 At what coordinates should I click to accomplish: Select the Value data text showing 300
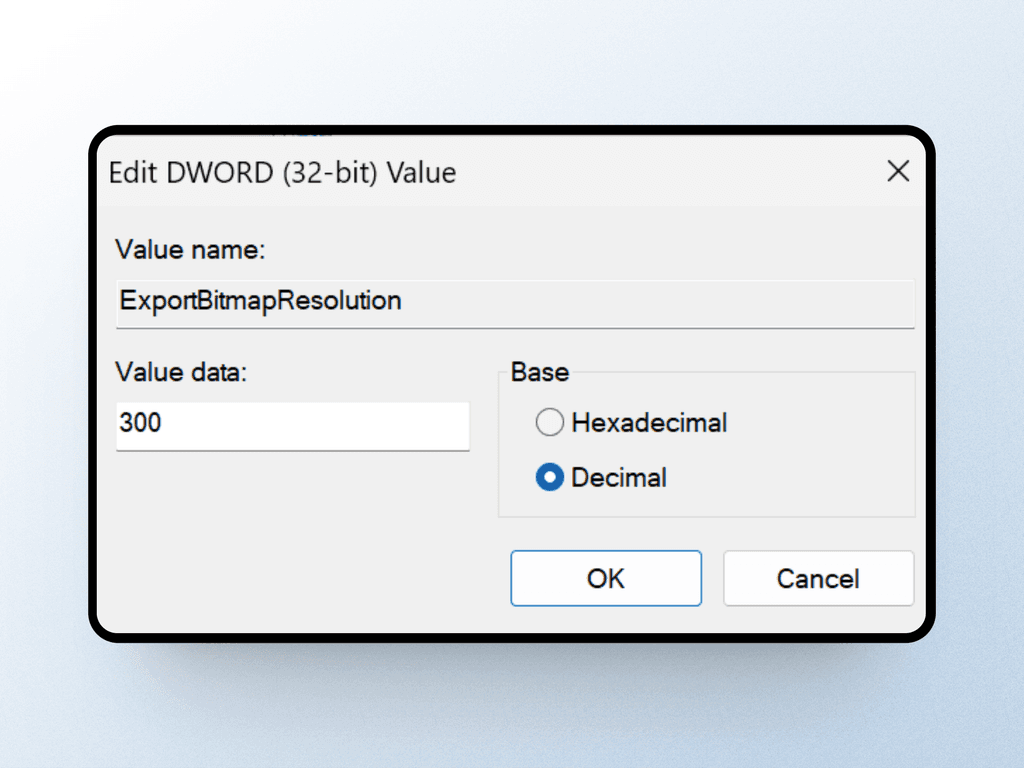click(292, 426)
